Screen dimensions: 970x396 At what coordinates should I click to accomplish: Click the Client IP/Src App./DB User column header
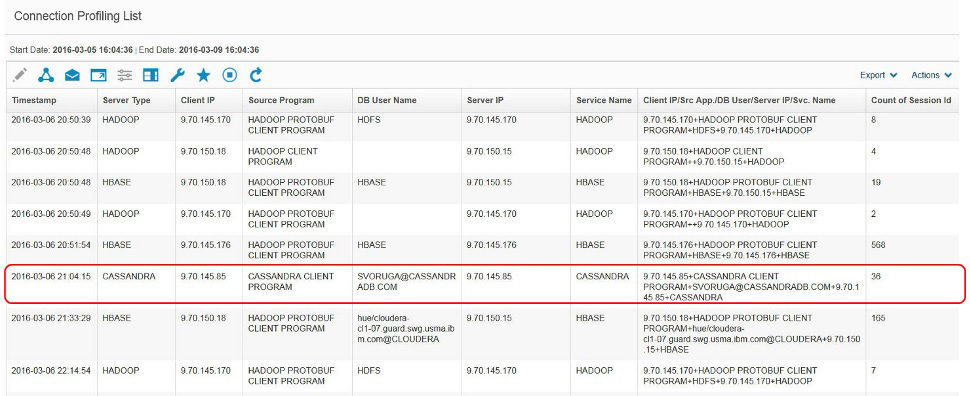[752, 100]
